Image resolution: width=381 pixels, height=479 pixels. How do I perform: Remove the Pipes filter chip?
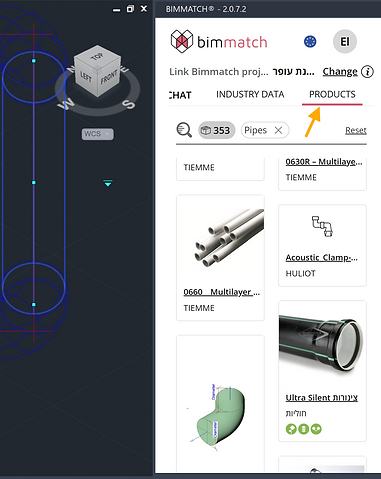click(278, 130)
